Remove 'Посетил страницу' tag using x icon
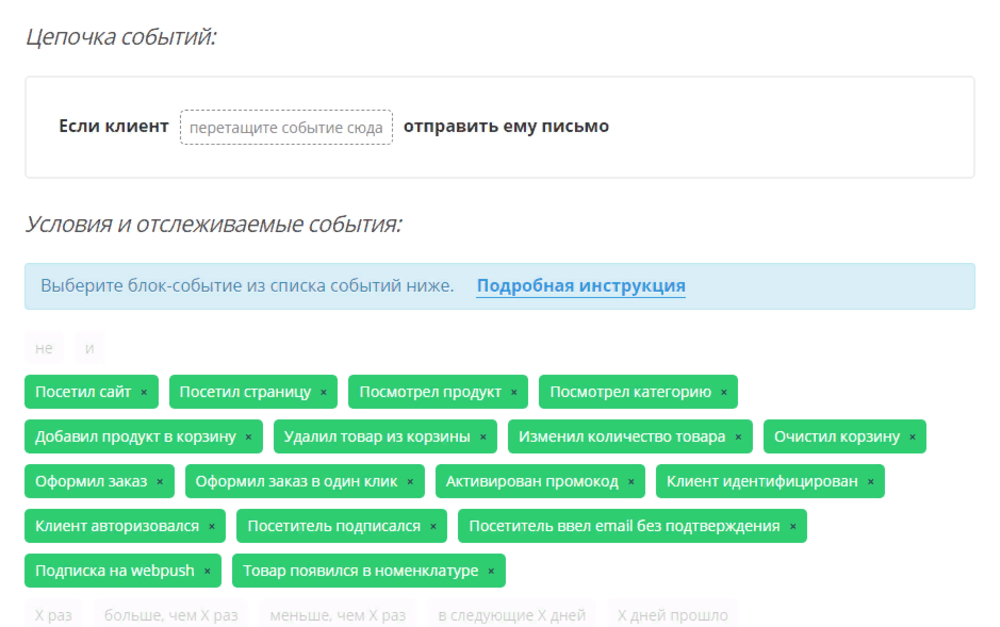1000x627 pixels. pos(323,392)
